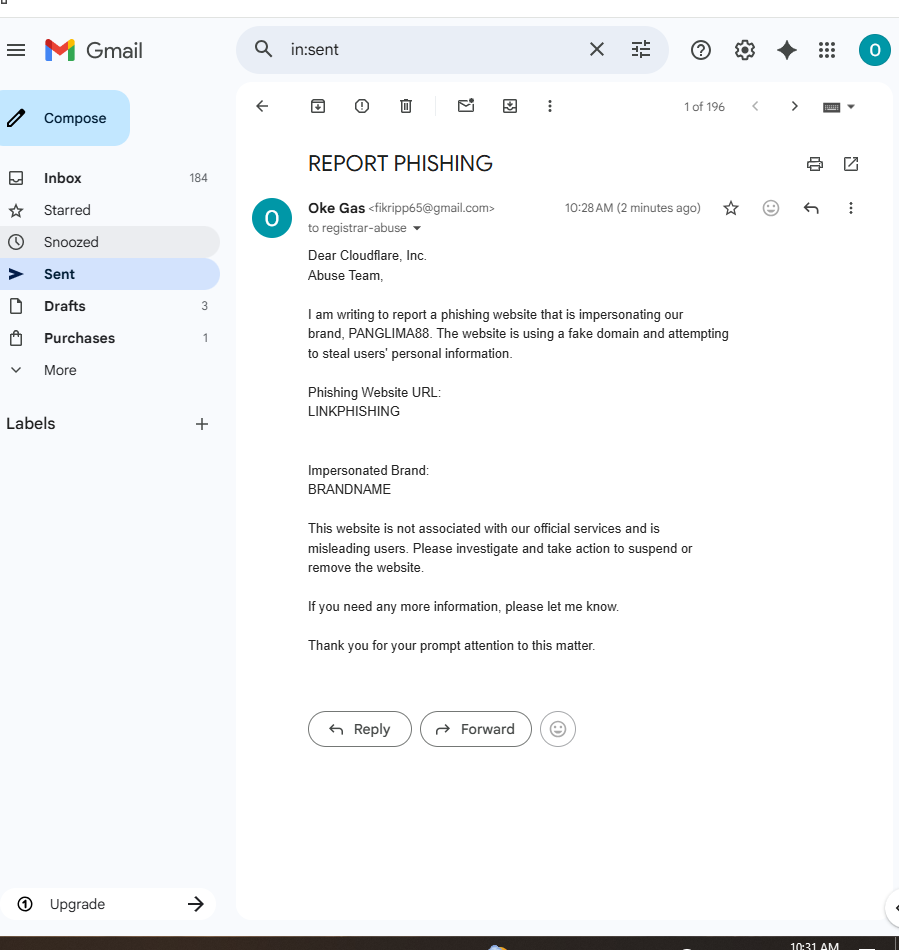Go back to Sent list arrow
The width and height of the screenshot is (899, 950).
tap(262, 107)
